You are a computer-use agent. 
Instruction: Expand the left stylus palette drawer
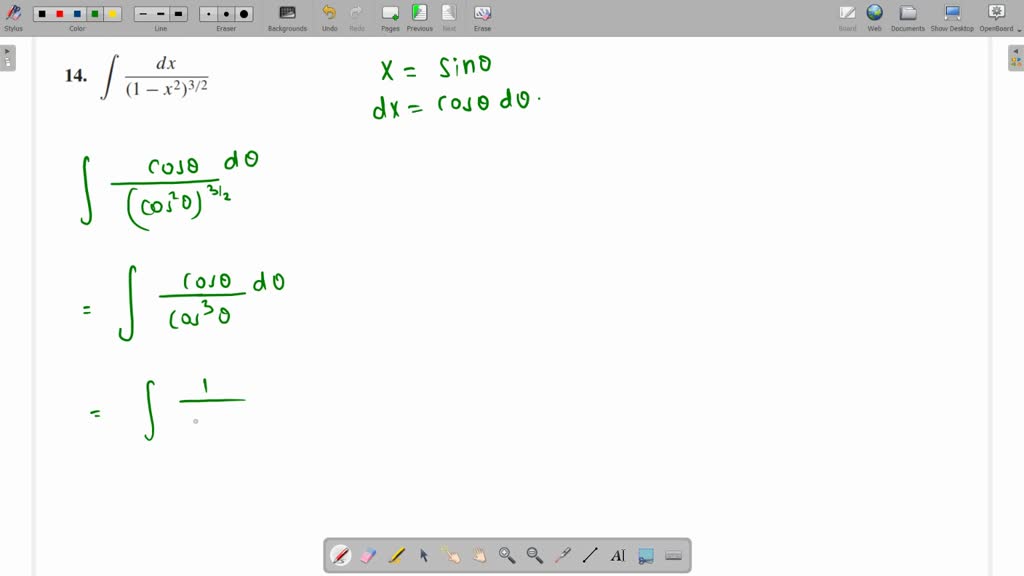coord(8,57)
